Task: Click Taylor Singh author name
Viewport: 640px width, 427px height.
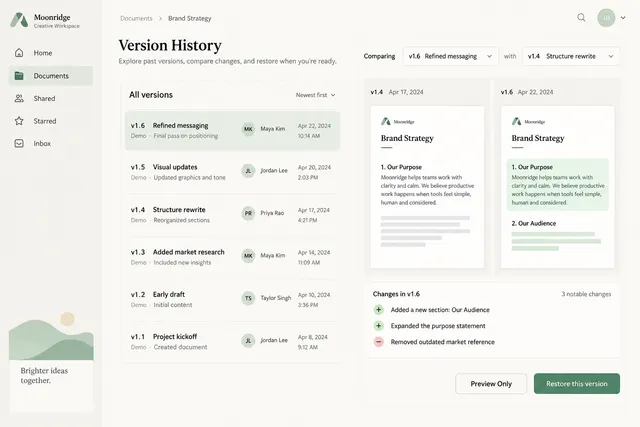Action: tap(276, 298)
